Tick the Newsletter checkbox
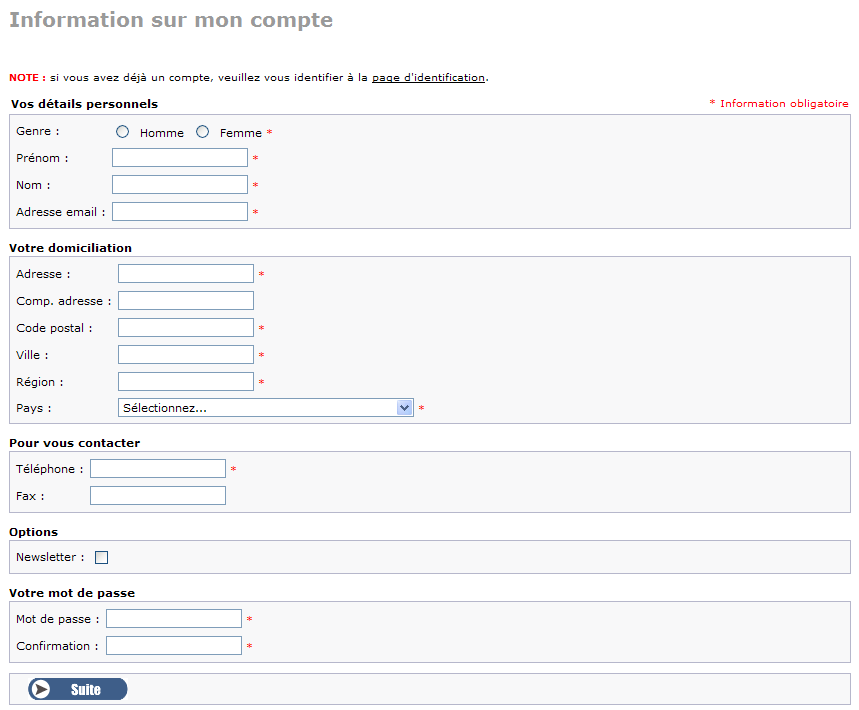Screen dimensions: 859x710 coord(101,557)
